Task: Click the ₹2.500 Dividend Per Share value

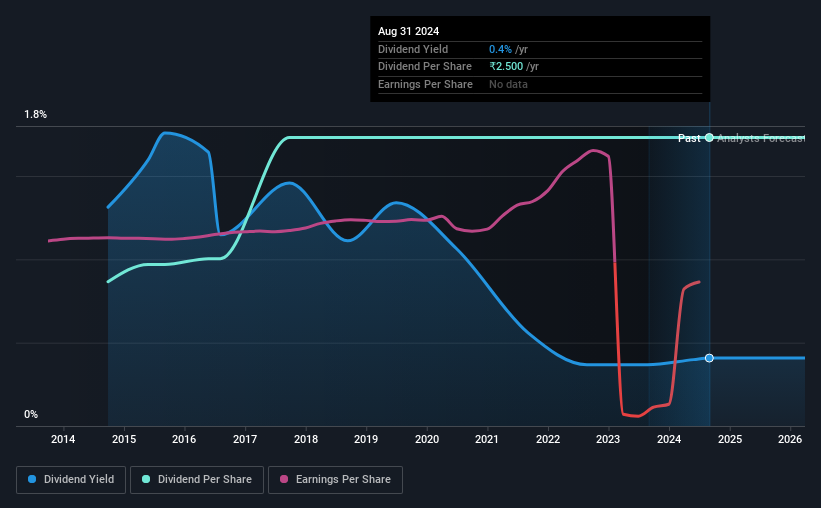Action: click(x=506, y=67)
